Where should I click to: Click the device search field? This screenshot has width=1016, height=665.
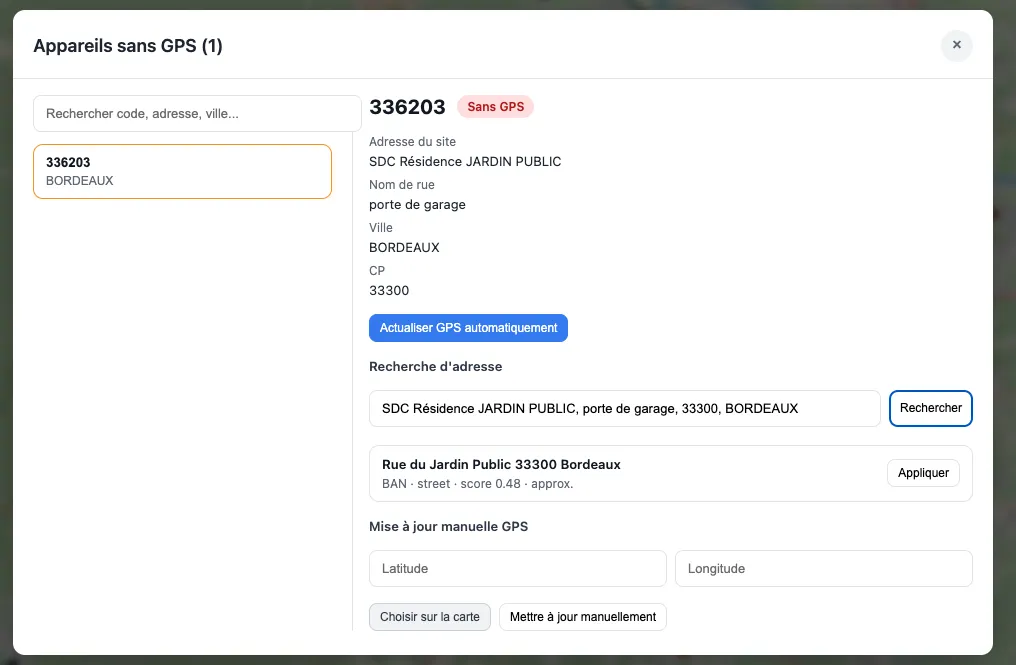[x=197, y=114]
